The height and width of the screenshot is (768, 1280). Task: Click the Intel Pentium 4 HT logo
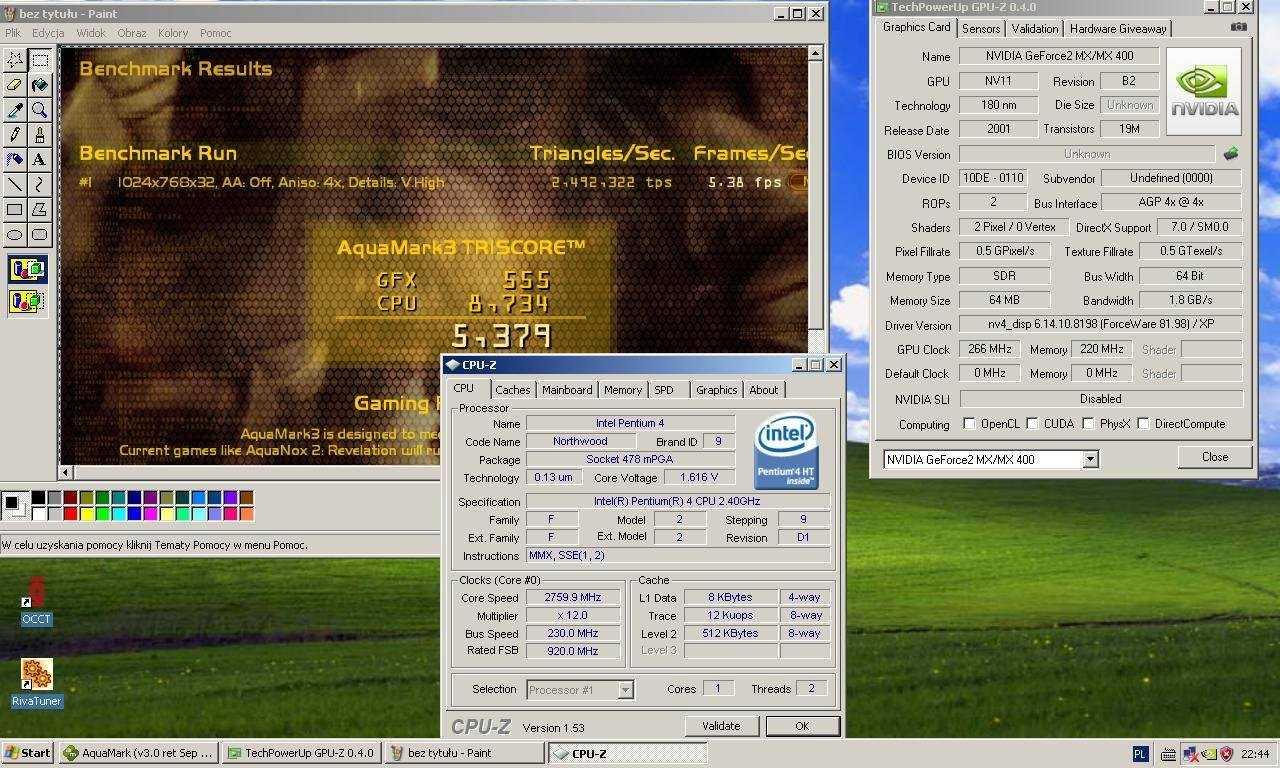(786, 450)
